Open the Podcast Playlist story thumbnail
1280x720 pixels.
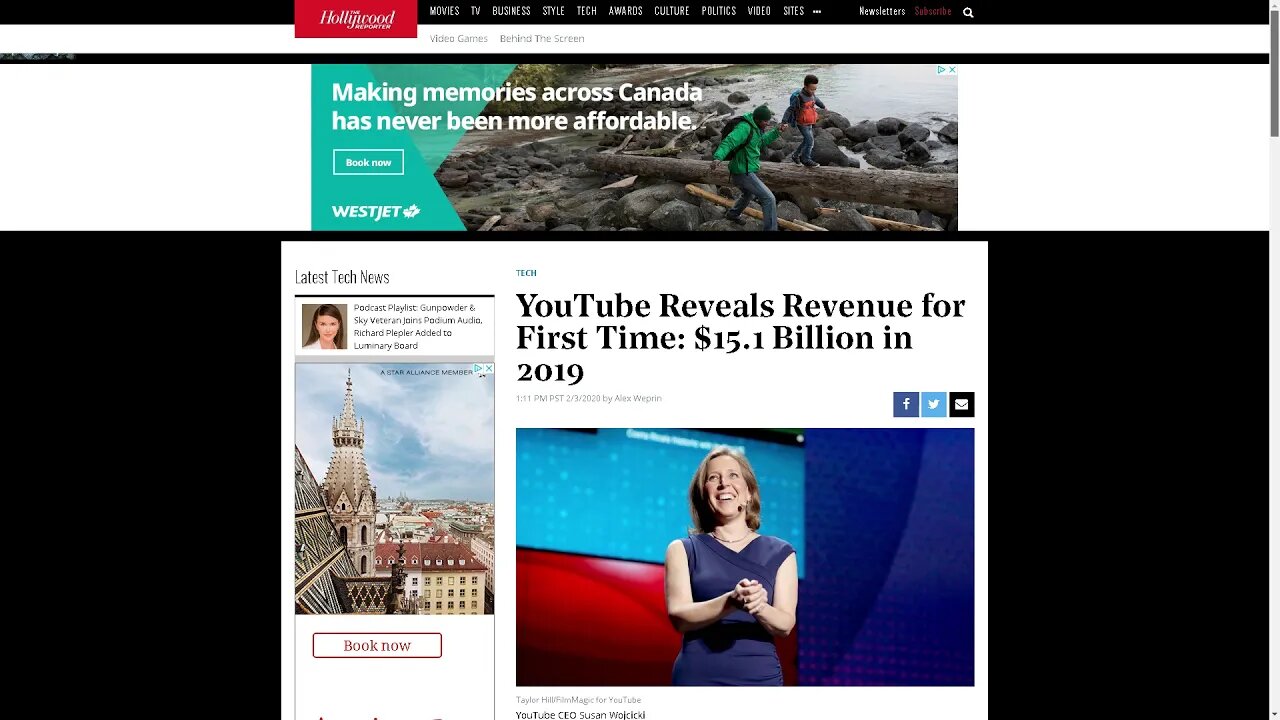(x=324, y=326)
